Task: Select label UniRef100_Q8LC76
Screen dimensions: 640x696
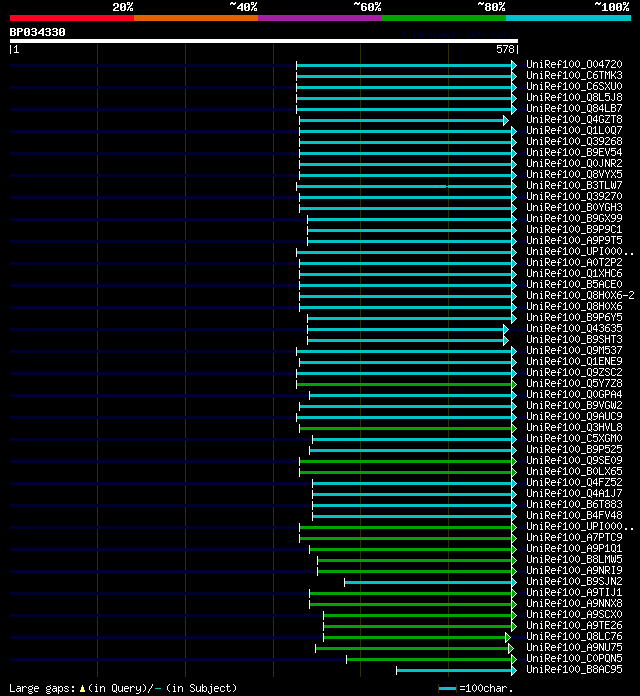Action: 574,636
